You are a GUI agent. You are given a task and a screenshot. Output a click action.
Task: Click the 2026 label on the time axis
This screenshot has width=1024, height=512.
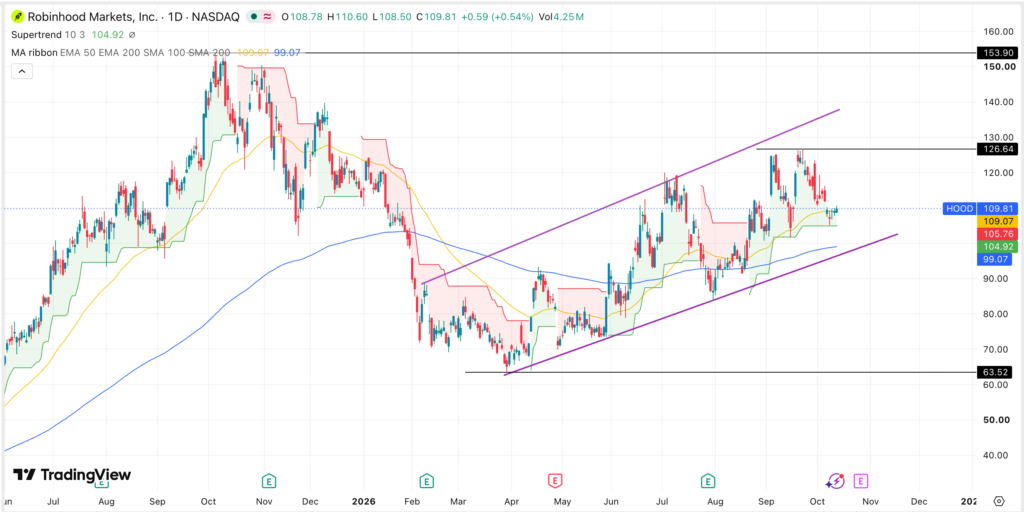pos(364,502)
